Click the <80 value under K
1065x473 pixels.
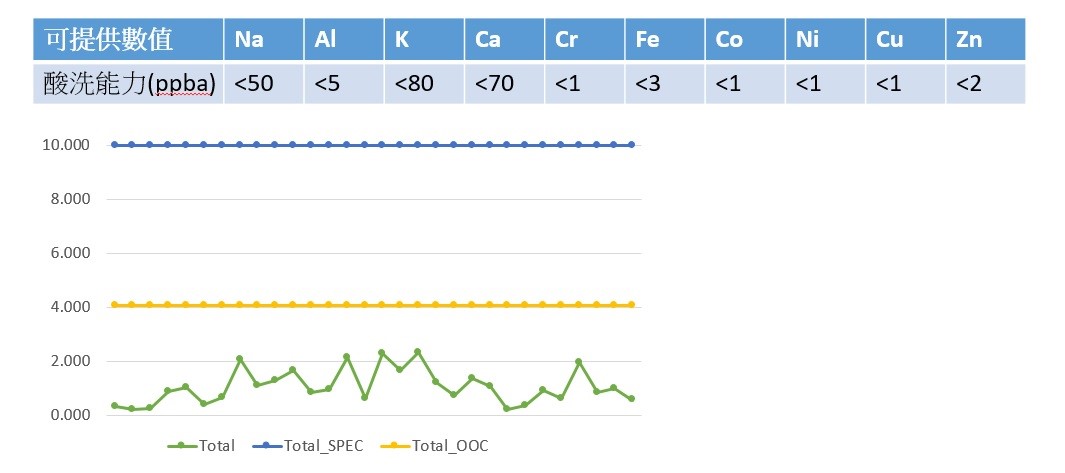[425, 84]
